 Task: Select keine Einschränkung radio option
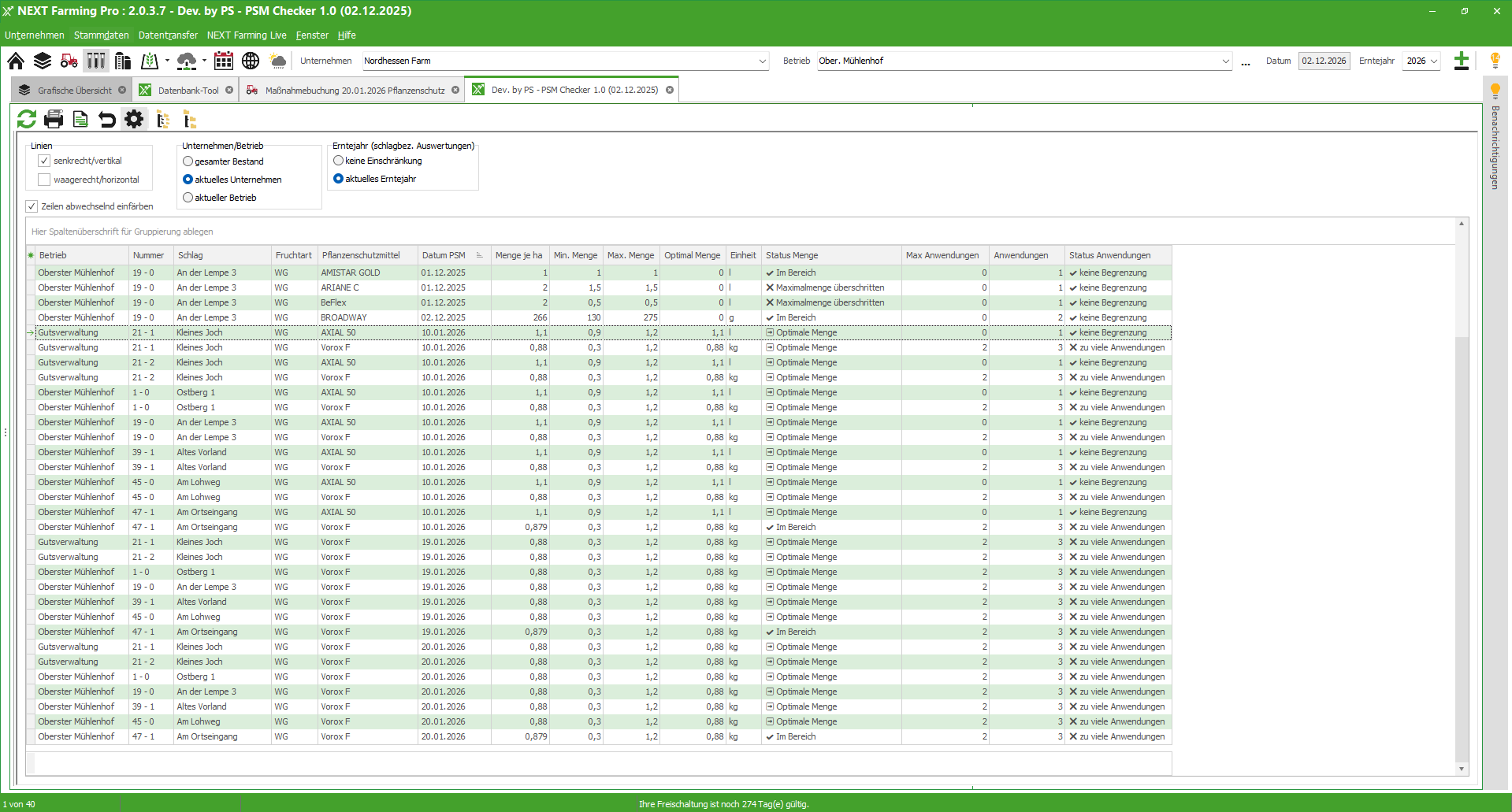tap(338, 161)
